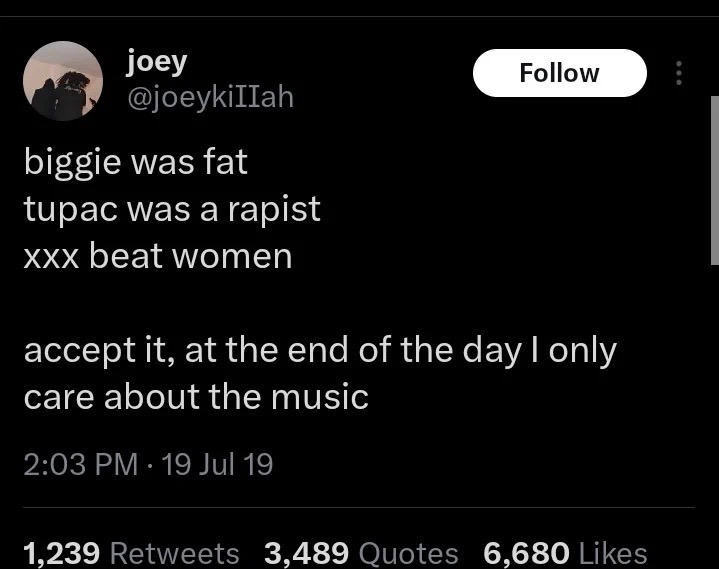Visit the @joeykiIIah handle link
Image resolution: width=719 pixels, height=569 pixels.
[210, 97]
